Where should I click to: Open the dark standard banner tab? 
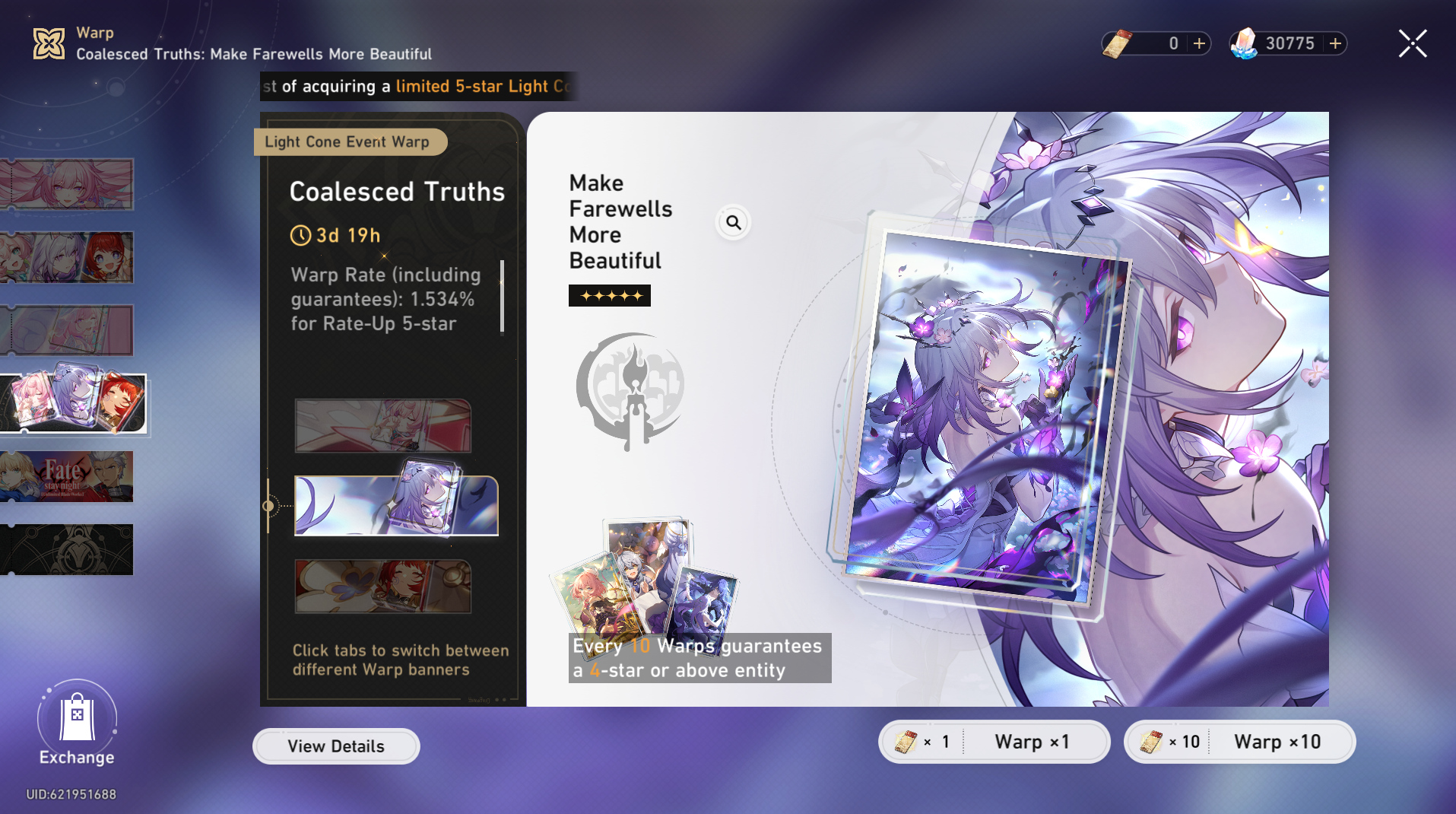point(67,549)
